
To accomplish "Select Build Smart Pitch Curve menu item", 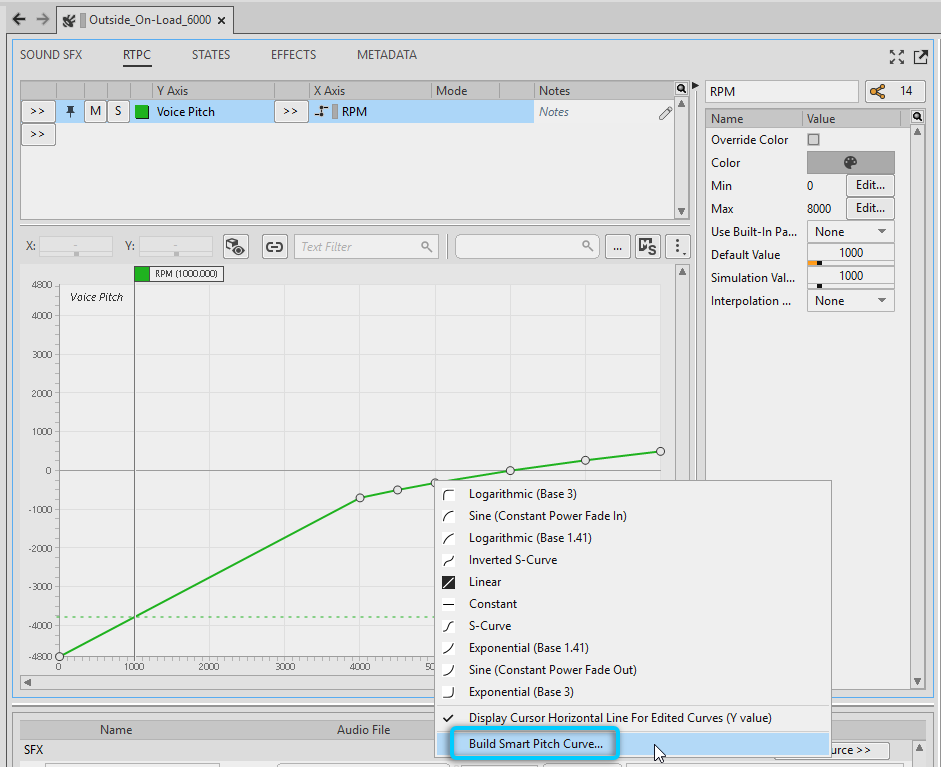I will 536,744.
